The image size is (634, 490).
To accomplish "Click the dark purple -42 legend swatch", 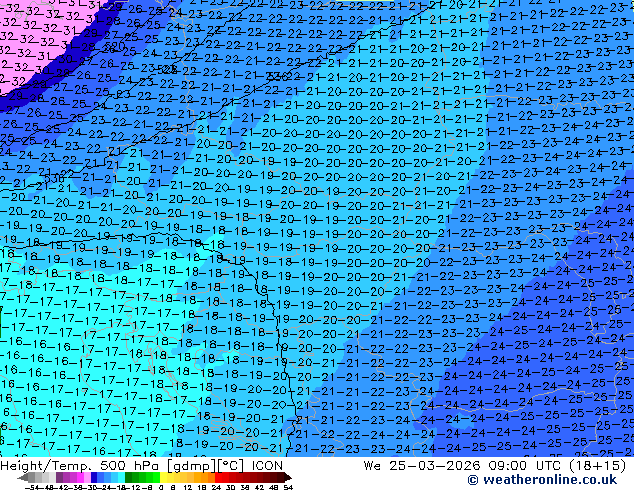I will point(59,477).
